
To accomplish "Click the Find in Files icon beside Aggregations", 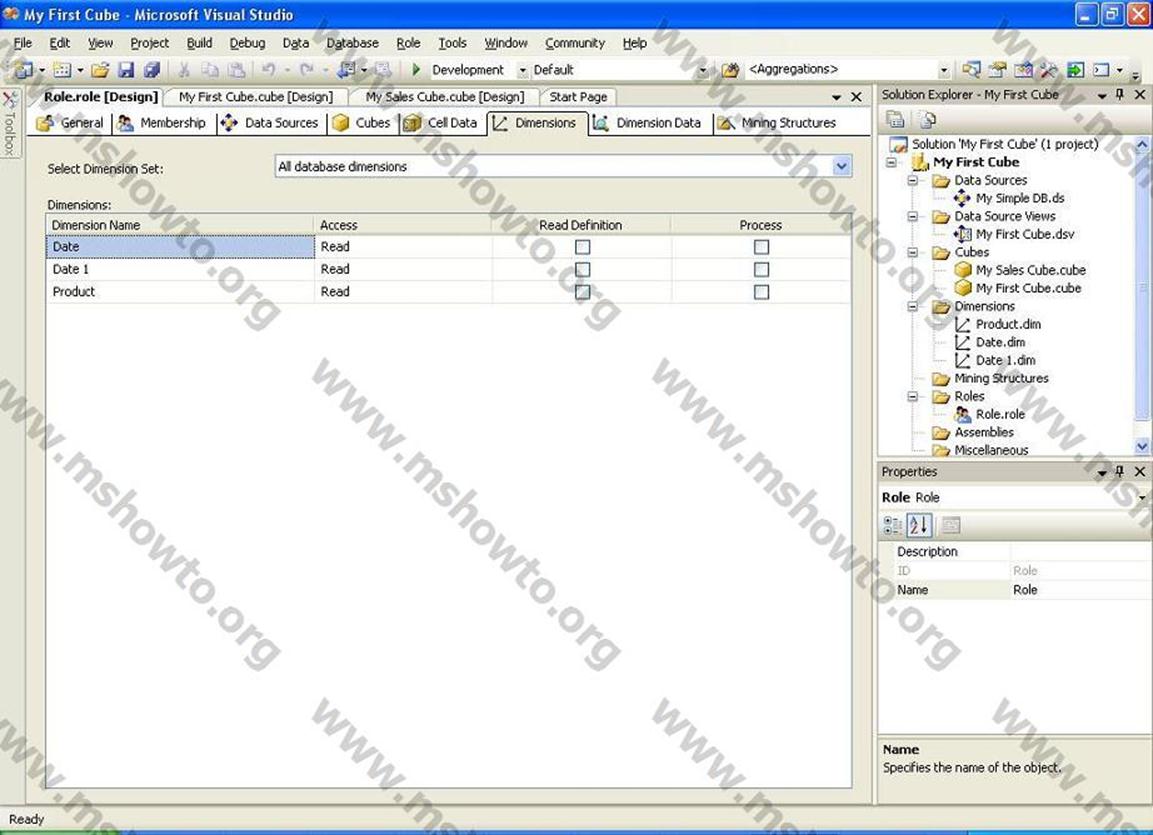I will (x=730, y=70).
